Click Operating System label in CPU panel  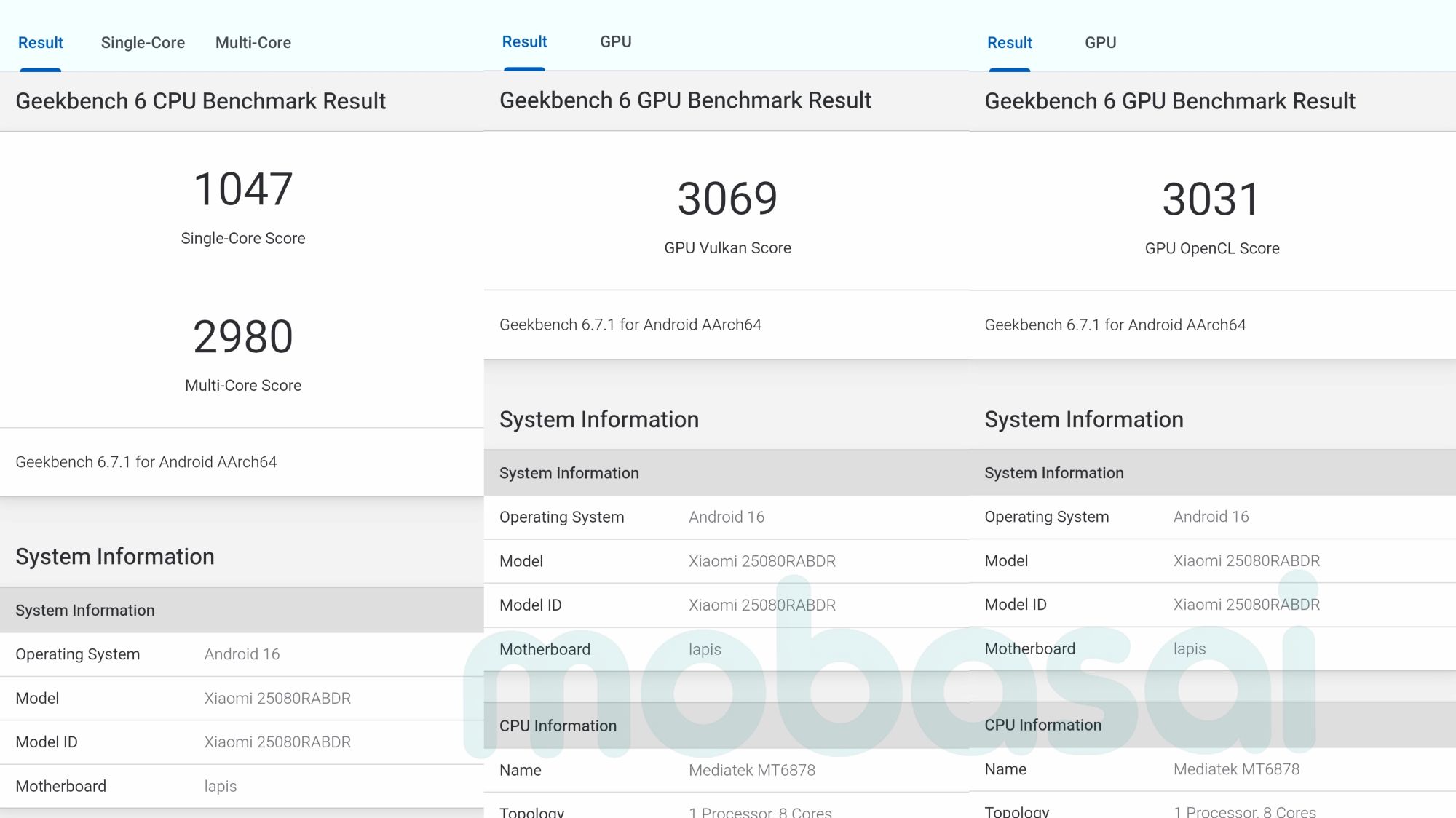point(78,654)
